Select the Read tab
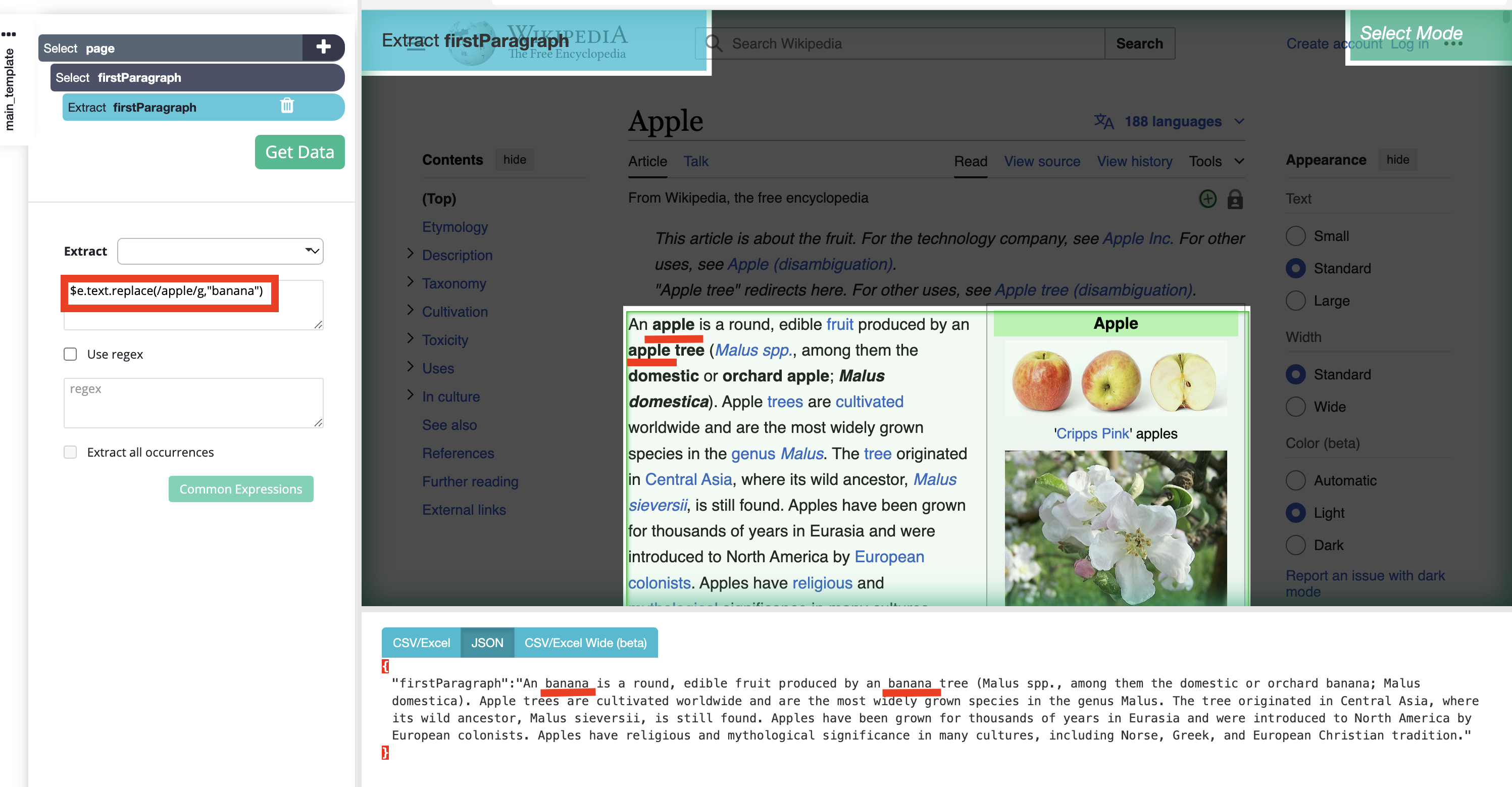The width and height of the screenshot is (1512, 787). pos(970,161)
